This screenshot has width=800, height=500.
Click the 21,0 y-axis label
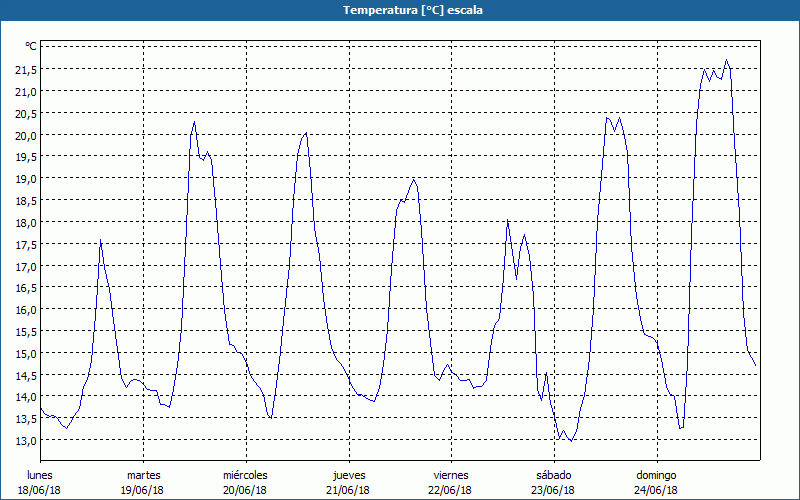[x=26, y=92]
